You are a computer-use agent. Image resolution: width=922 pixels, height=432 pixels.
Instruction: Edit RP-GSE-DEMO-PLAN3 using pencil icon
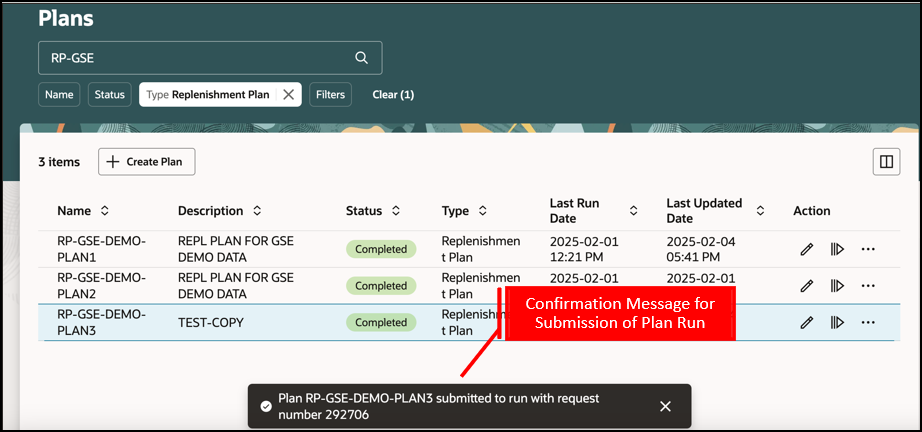tap(807, 322)
